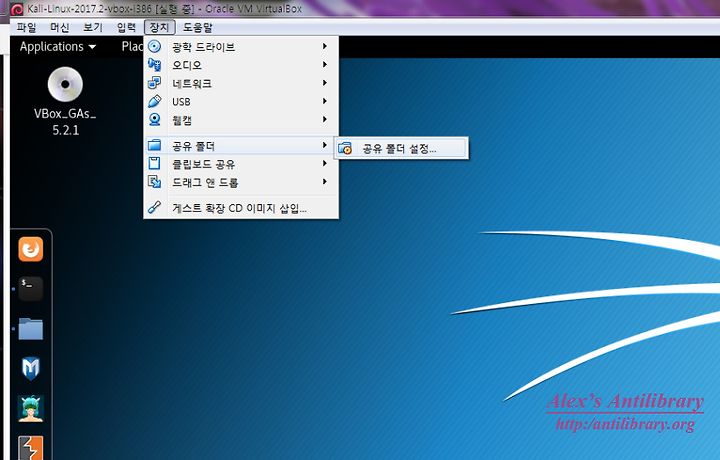Launch Metasploit from the Kali dock
The height and width of the screenshot is (460, 720).
(31, 369)
